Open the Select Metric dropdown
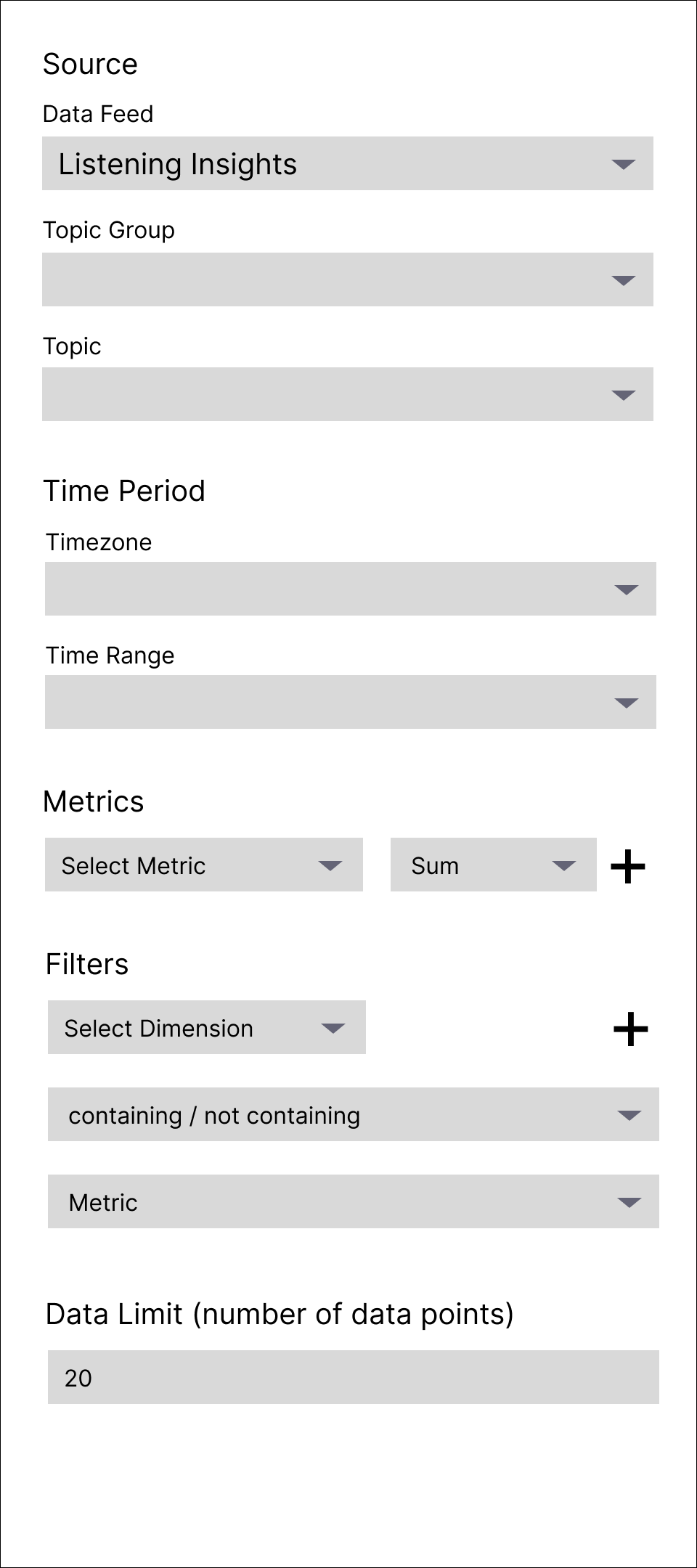The height and width of the screenshot is (1568, 697). coord(204,865)
